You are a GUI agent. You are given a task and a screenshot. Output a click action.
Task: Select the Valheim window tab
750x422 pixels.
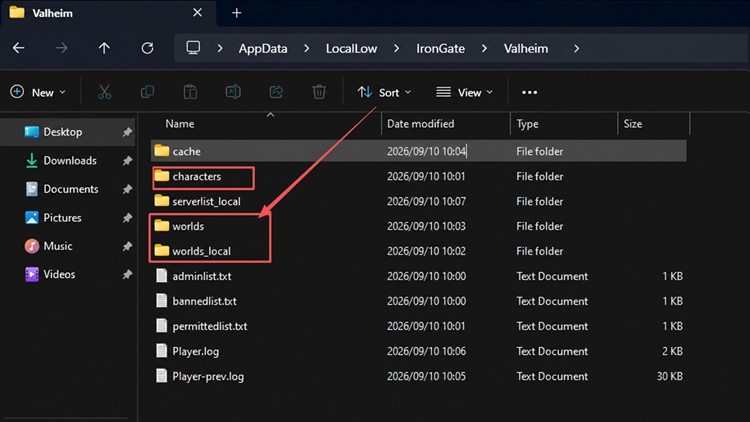click(x=109, y=13)
